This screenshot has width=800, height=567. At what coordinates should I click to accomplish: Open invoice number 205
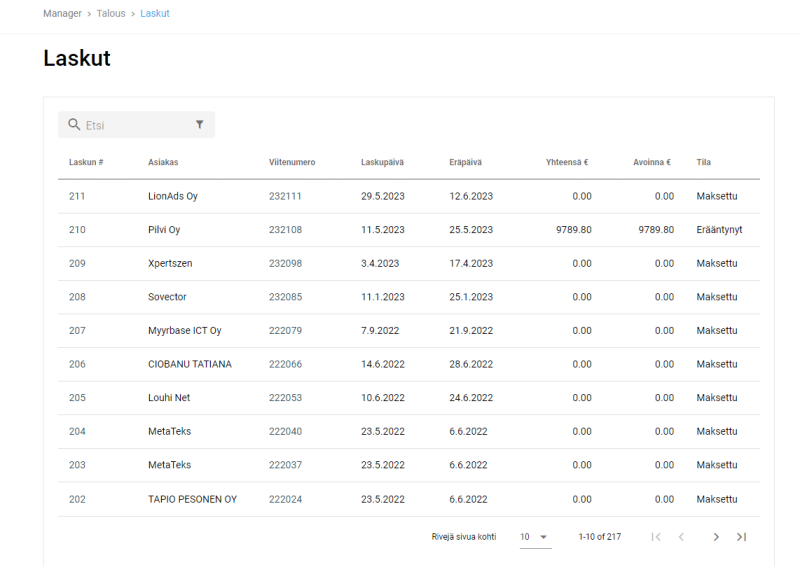[x=77, y=398]
